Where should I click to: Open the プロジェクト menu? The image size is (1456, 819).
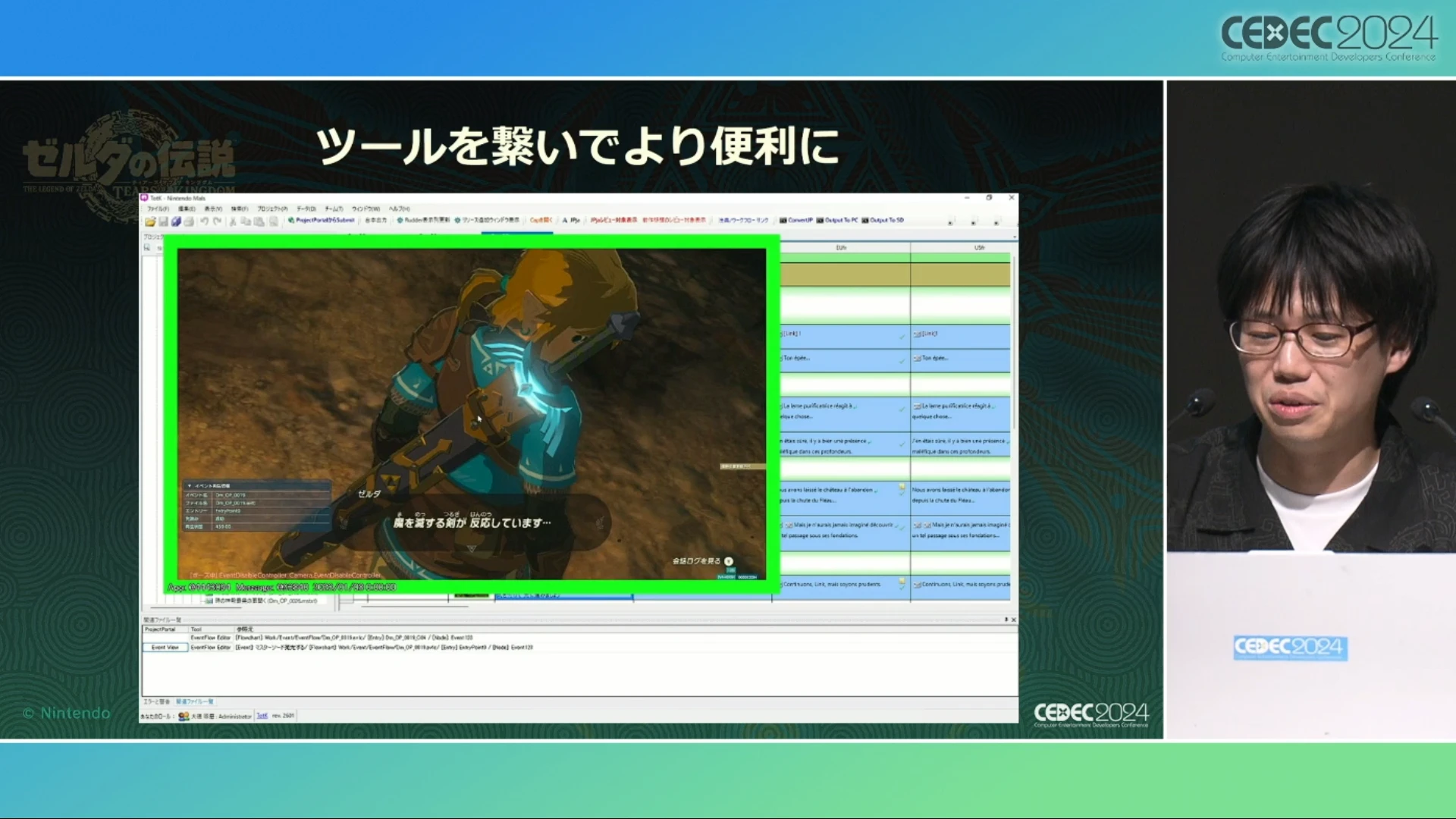(x=272, y=209)
